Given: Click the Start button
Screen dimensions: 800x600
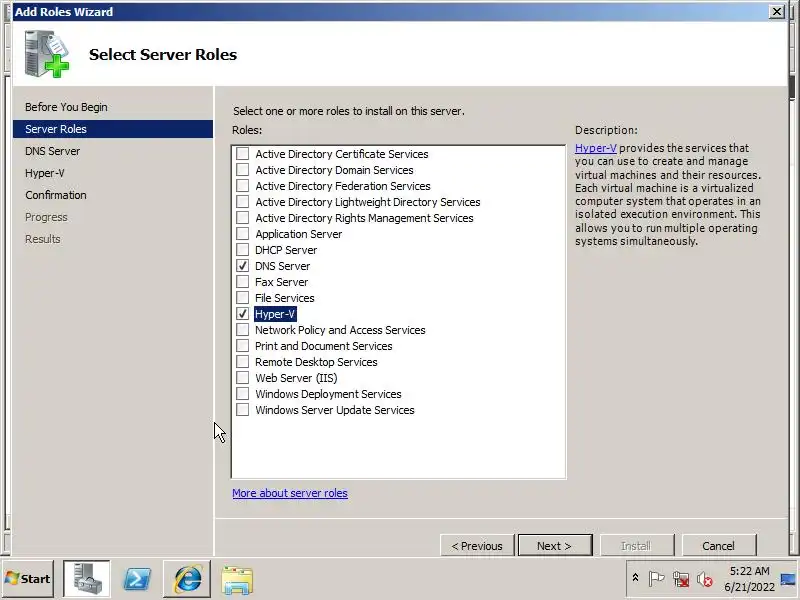Looking at the screenshot, I should (x=28, y=579).
